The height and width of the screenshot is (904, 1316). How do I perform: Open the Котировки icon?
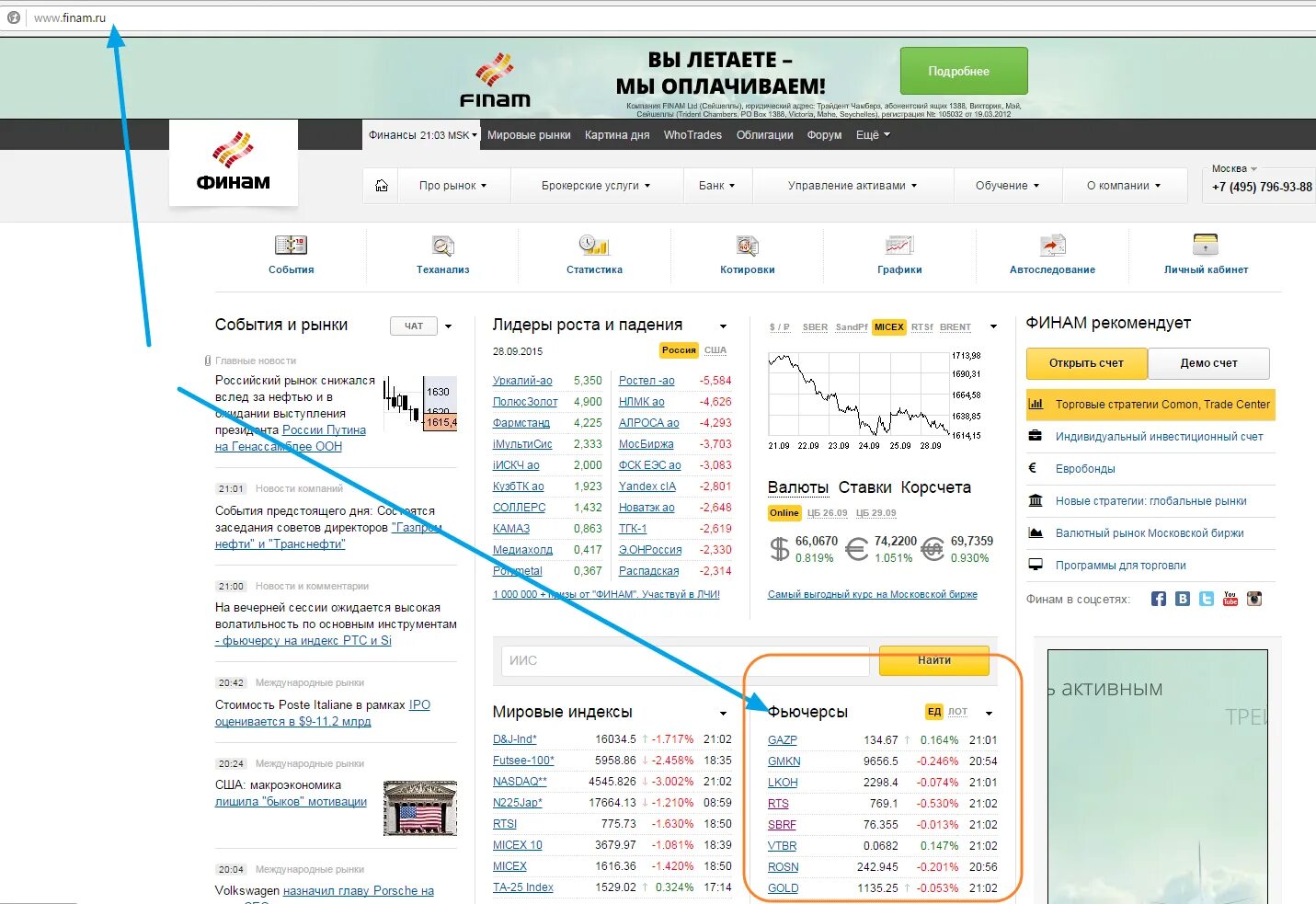pos(748,246)
